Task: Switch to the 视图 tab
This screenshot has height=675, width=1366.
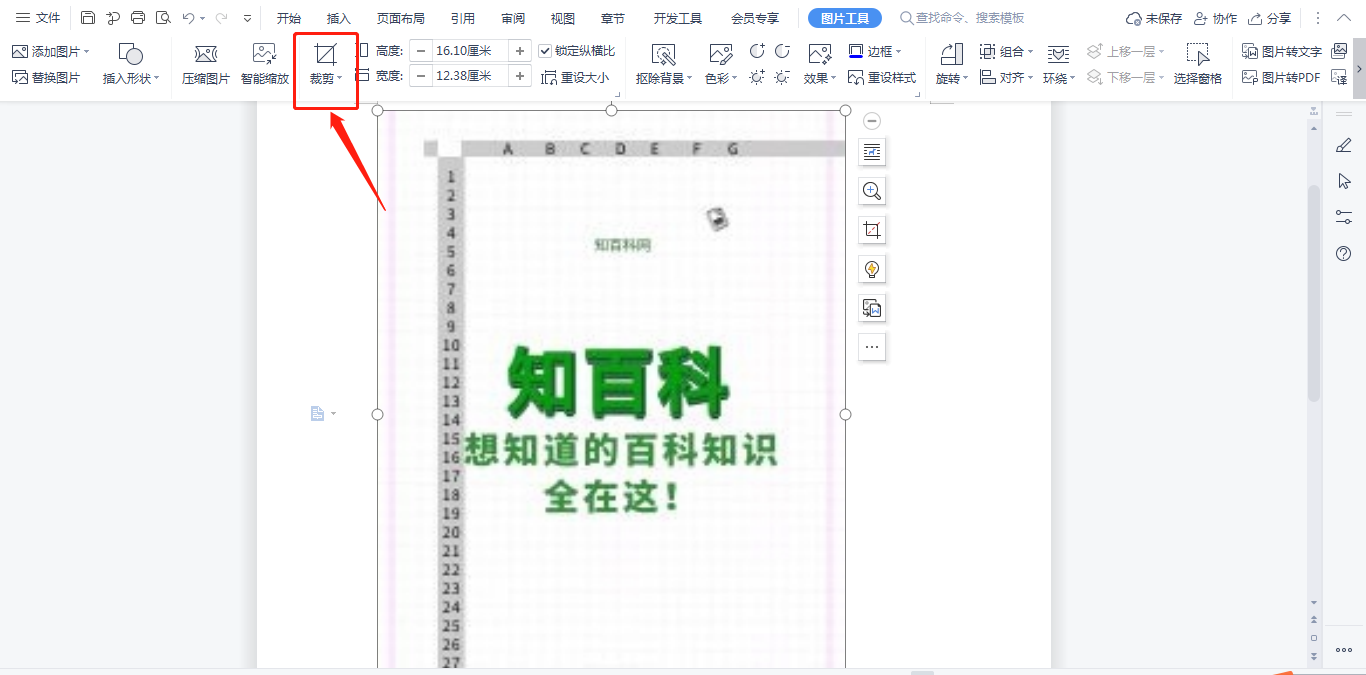Action: (x=563, y=18)
